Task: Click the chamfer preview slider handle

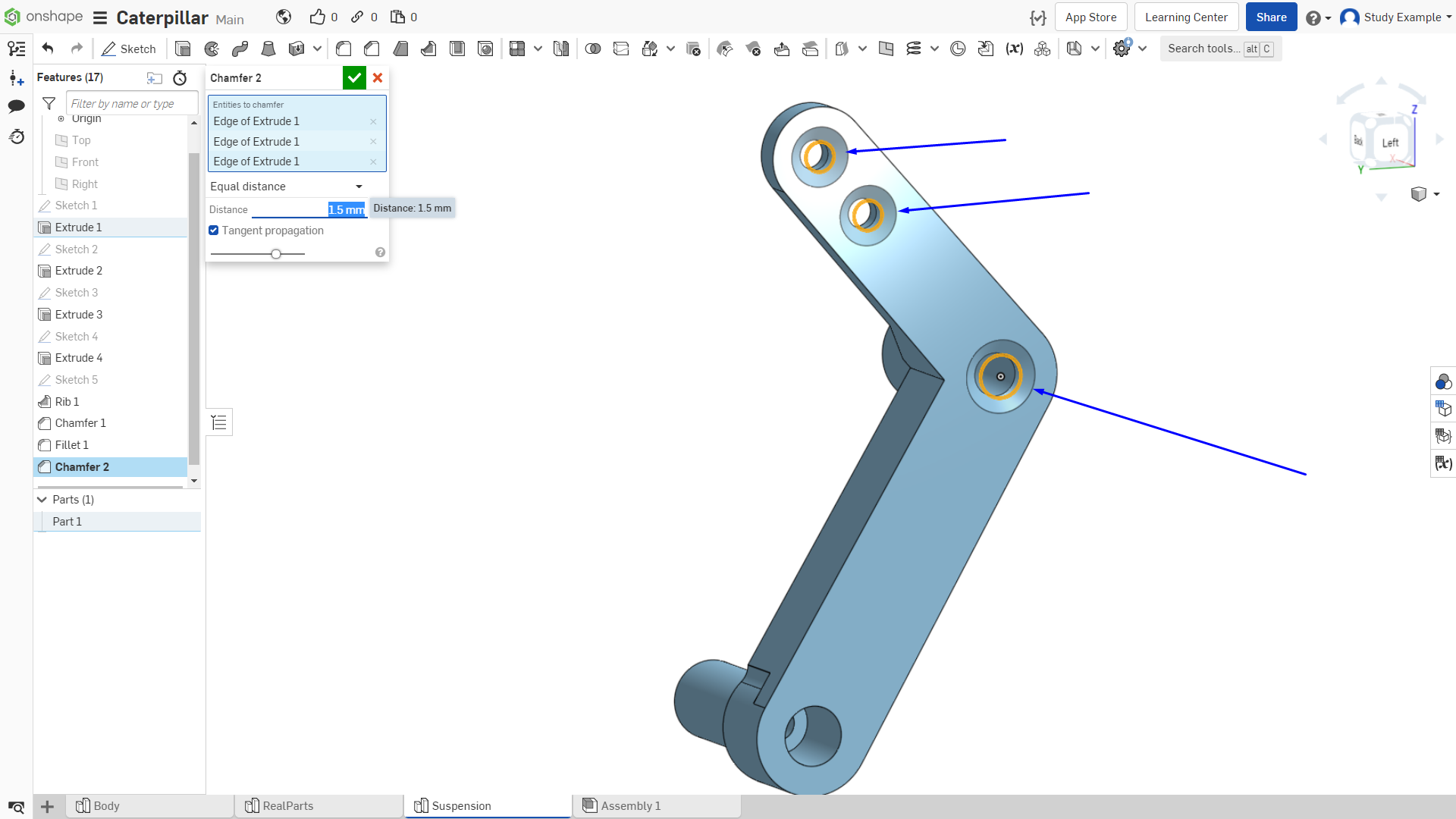Action: click(x=276, y=253)
